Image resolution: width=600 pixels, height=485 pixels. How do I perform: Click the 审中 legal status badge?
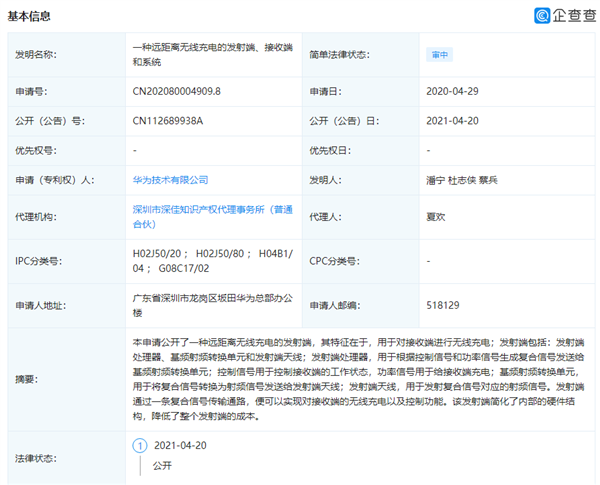click(437, 55)
